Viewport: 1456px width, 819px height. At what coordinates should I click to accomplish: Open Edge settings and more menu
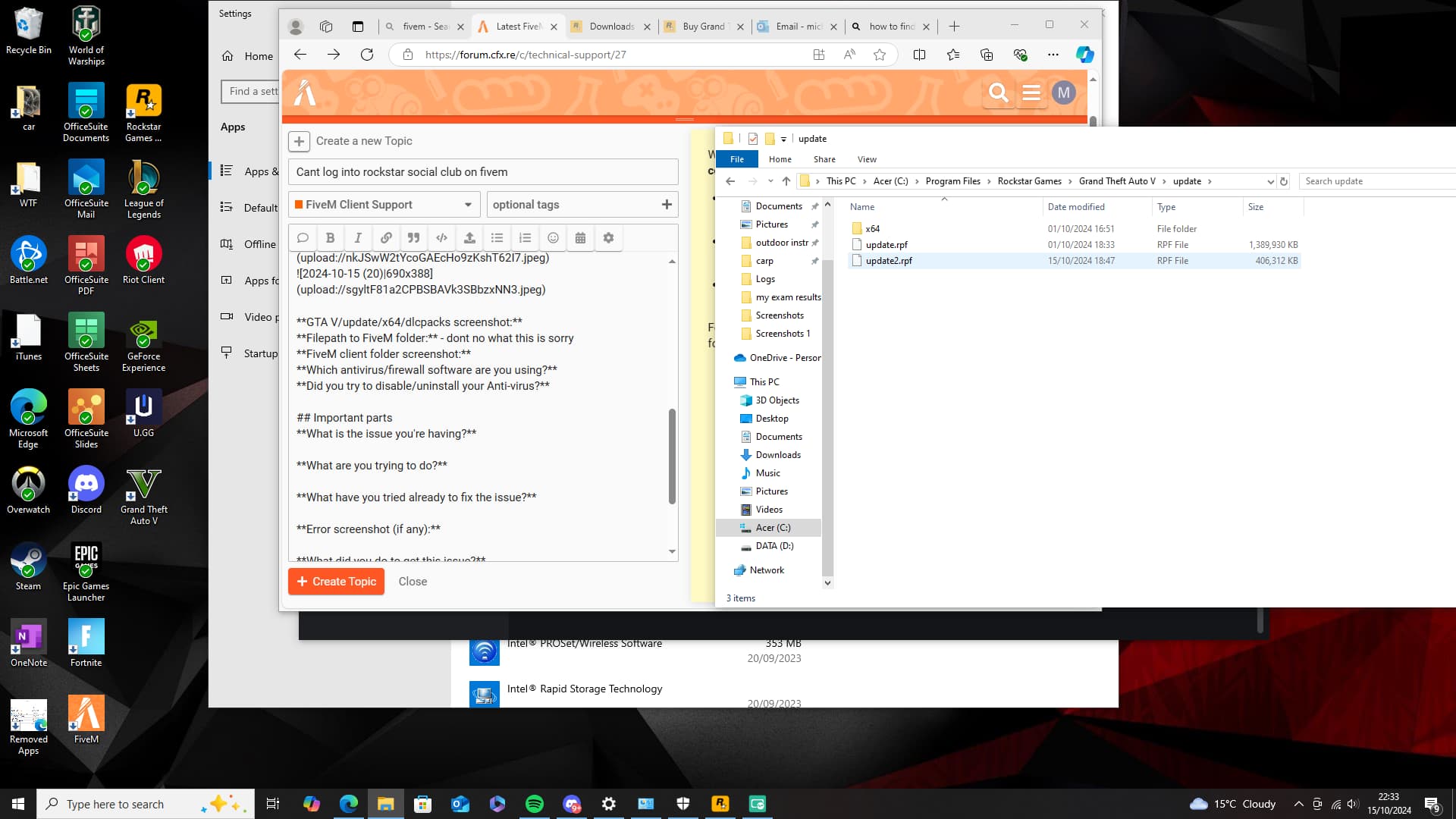pyautogui.click(x=1053, y=55)
